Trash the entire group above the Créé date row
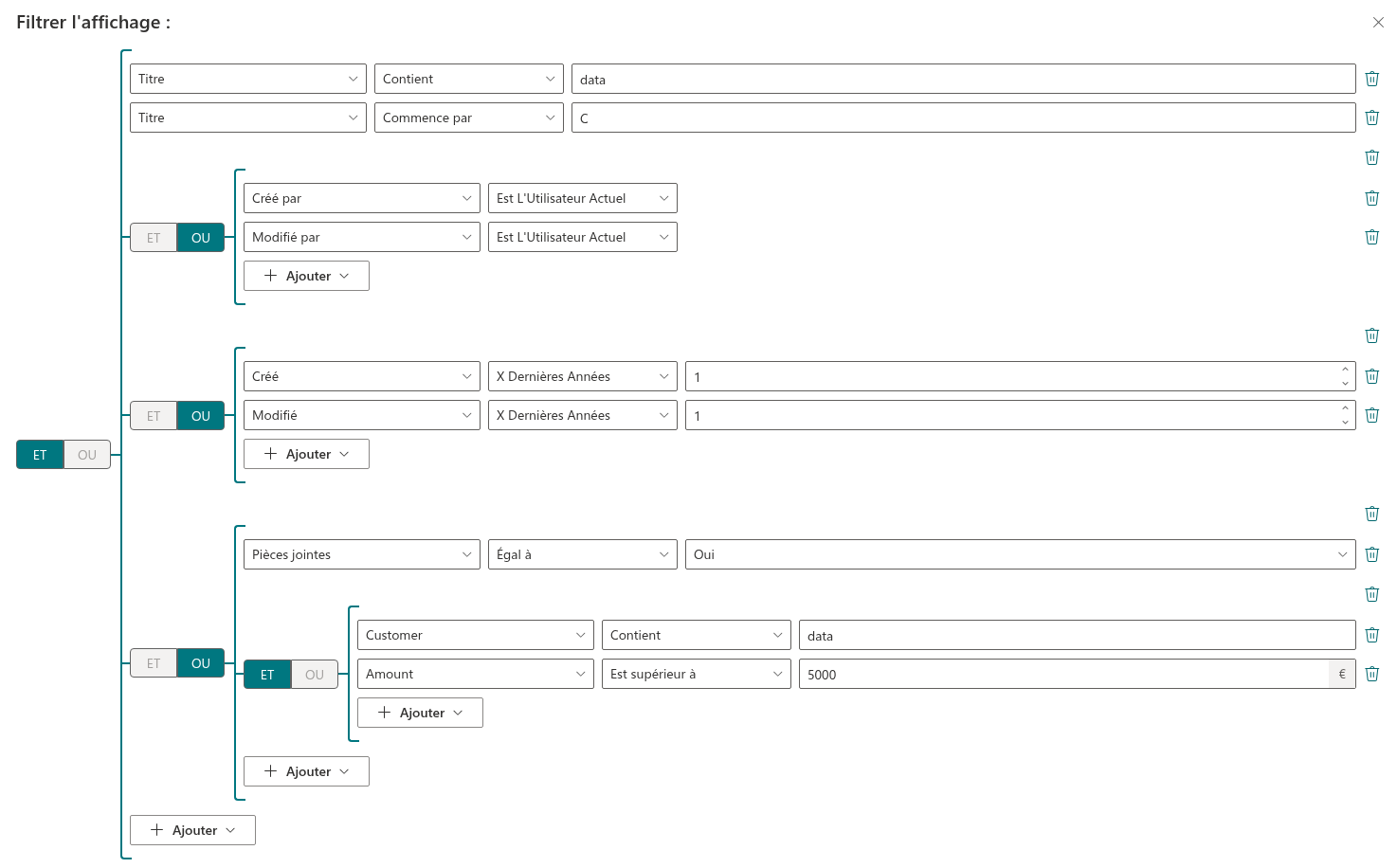1397x868 pixels. point(1371,335)
